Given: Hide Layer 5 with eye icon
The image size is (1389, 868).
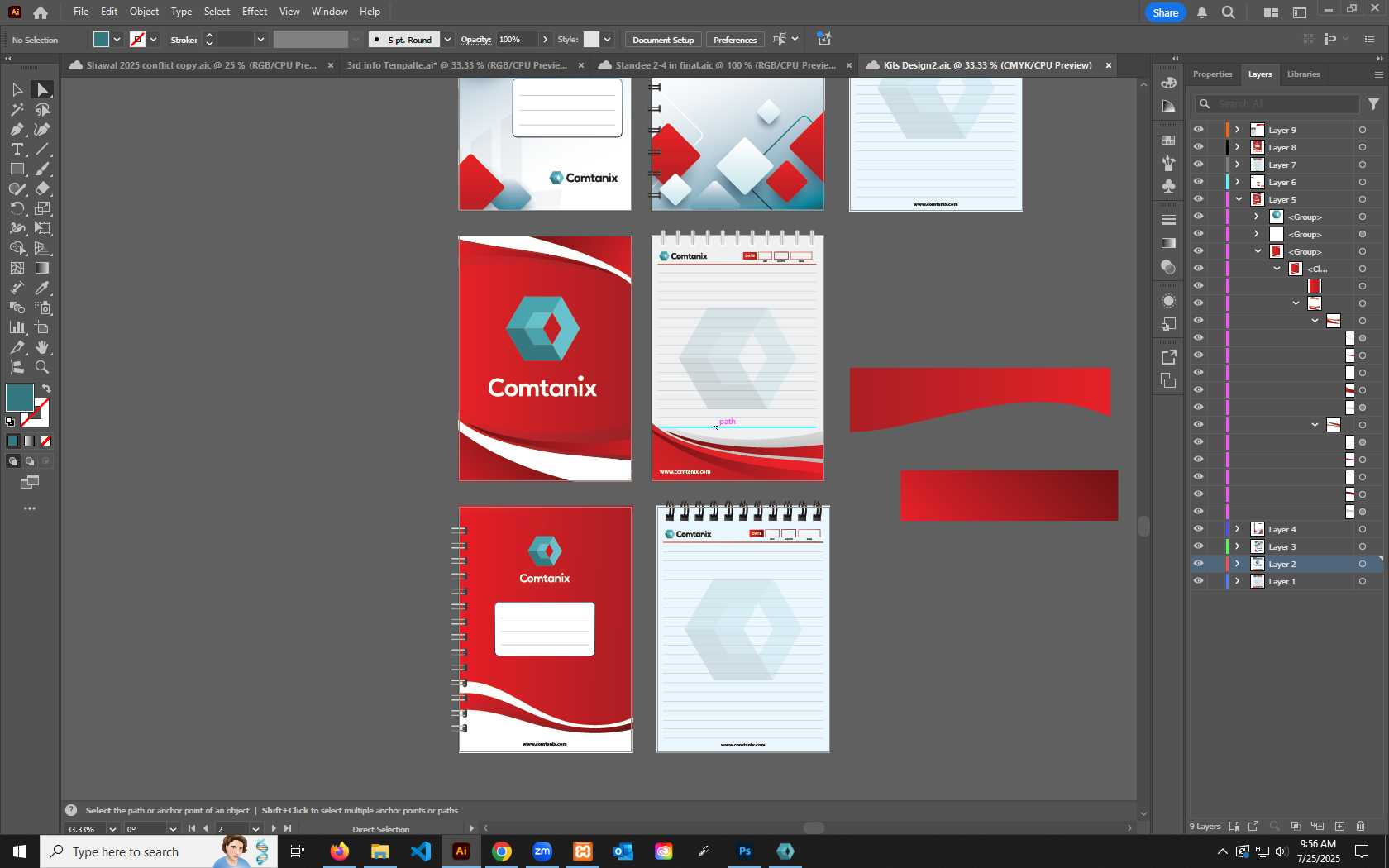Looking at the screenshot, I should click(1198, 199).
